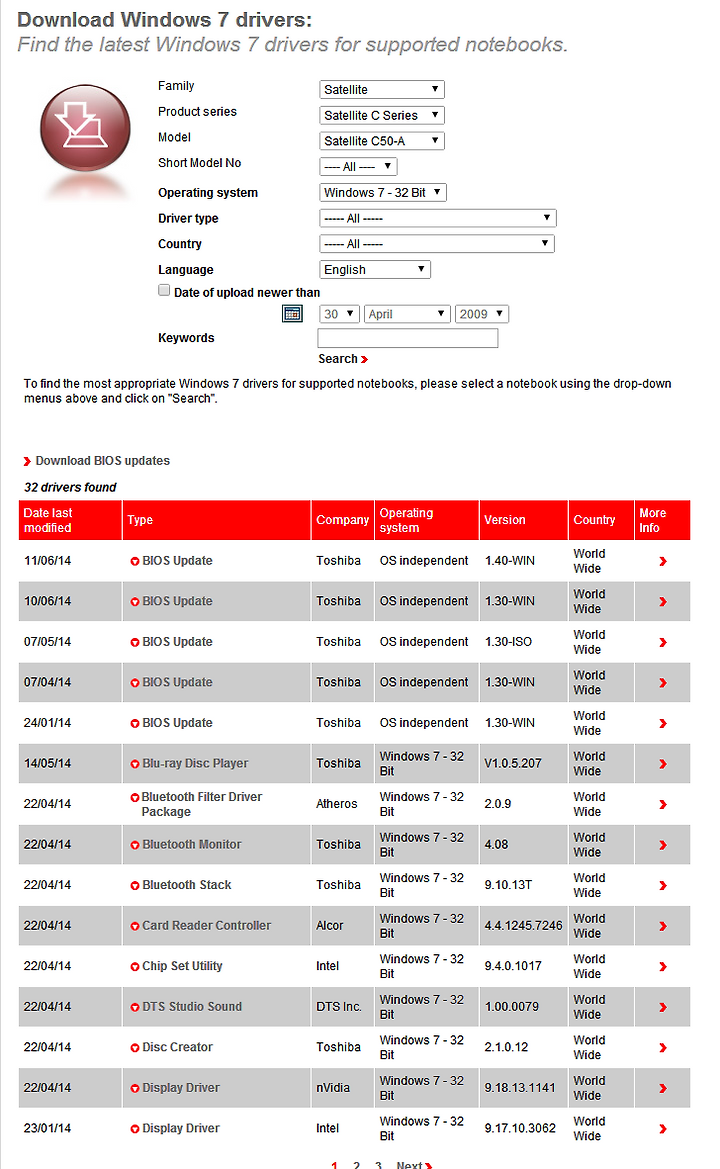Click red bullet icon beside Blu-ray Disc Player

click(135, 764)
